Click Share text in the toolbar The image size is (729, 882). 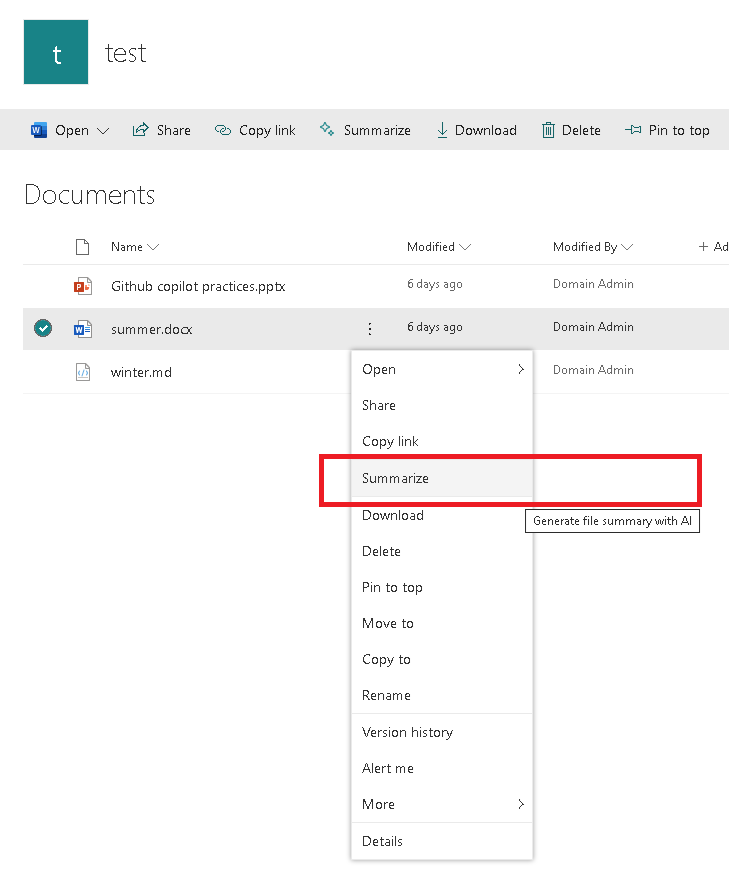[x=174, y=130]
